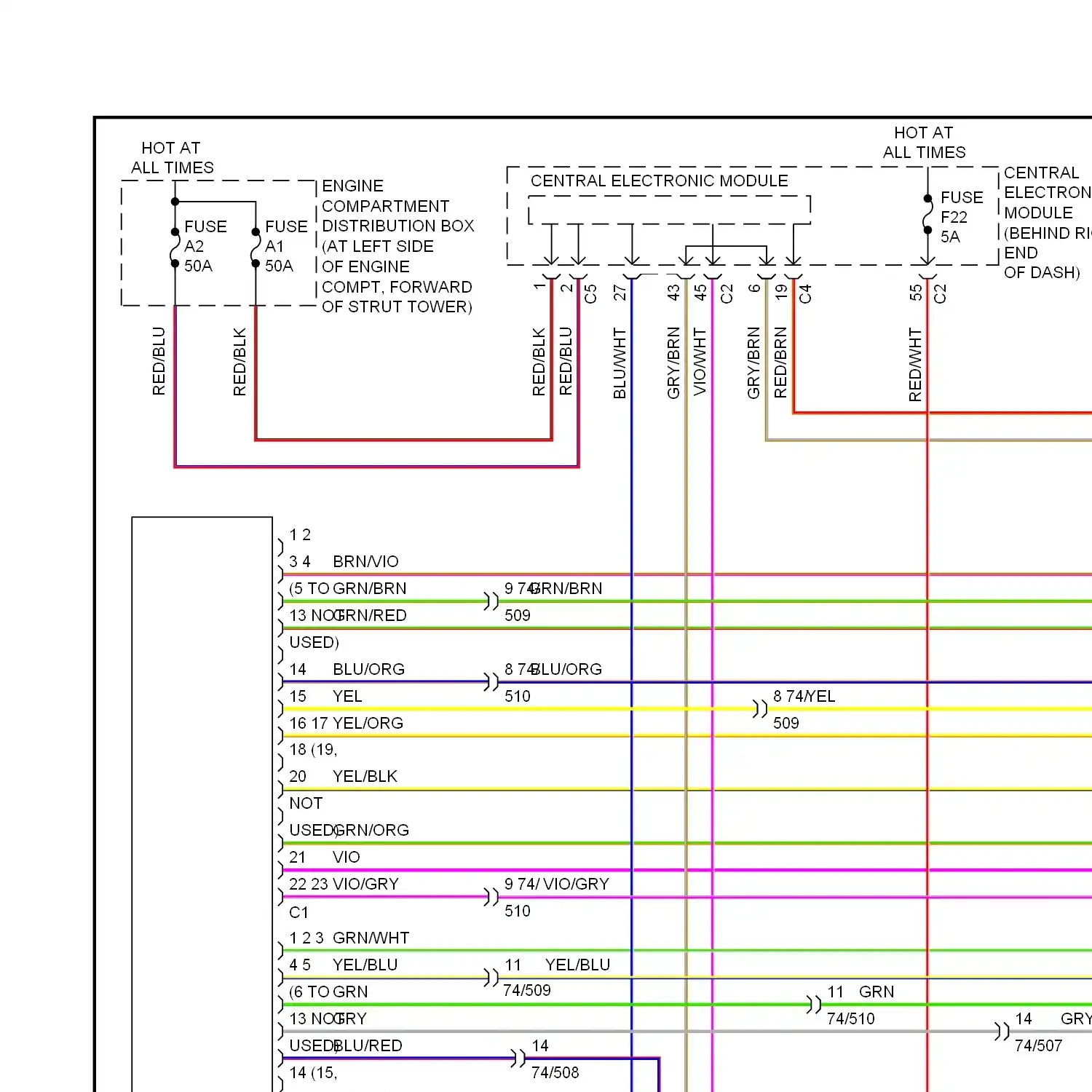Click the VIO label next to pin 21
Image resolution: width=1092 pixels, height=1092 pixels.
pos(347,857)
